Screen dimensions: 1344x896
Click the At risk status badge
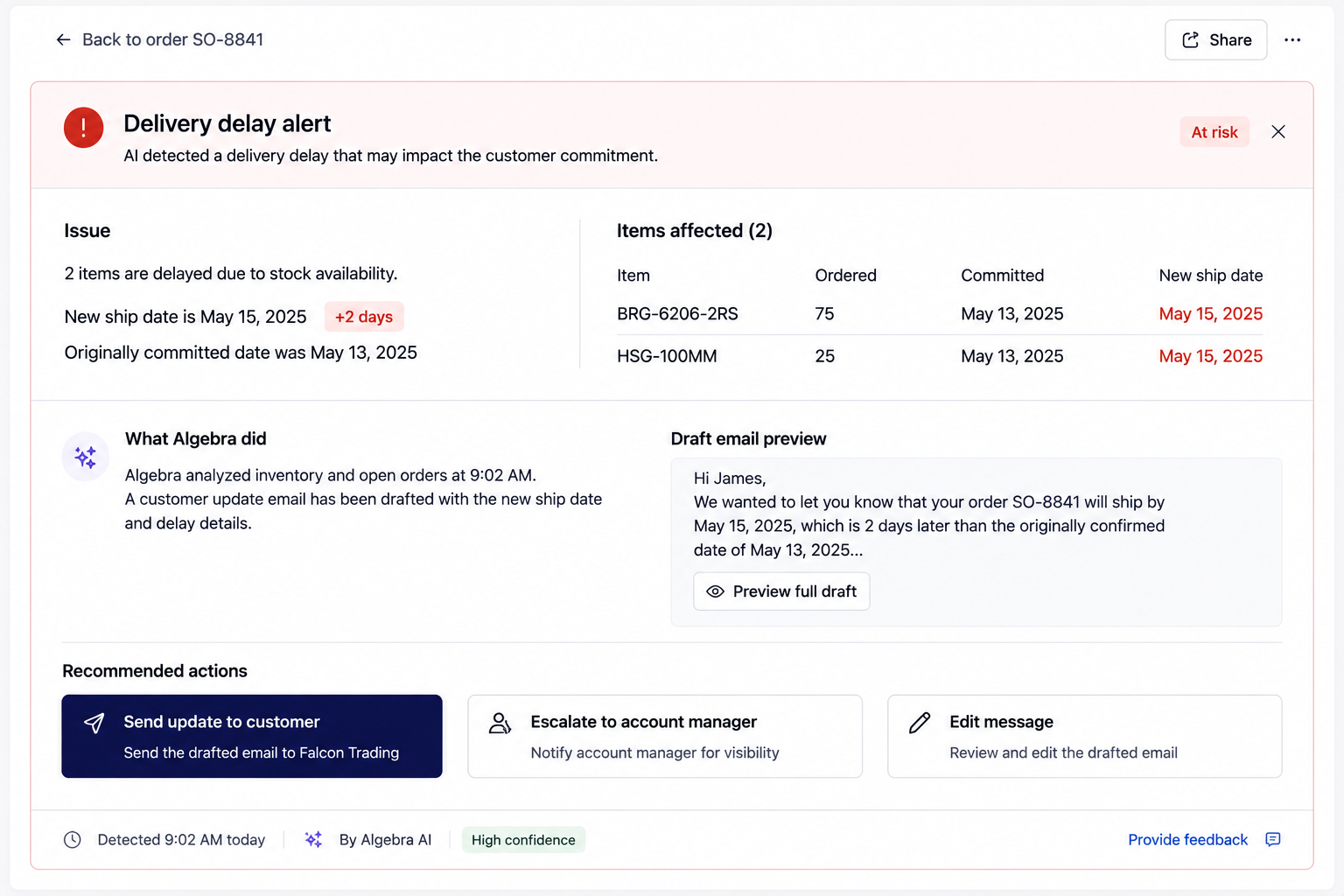click(x=1214, y=132)
